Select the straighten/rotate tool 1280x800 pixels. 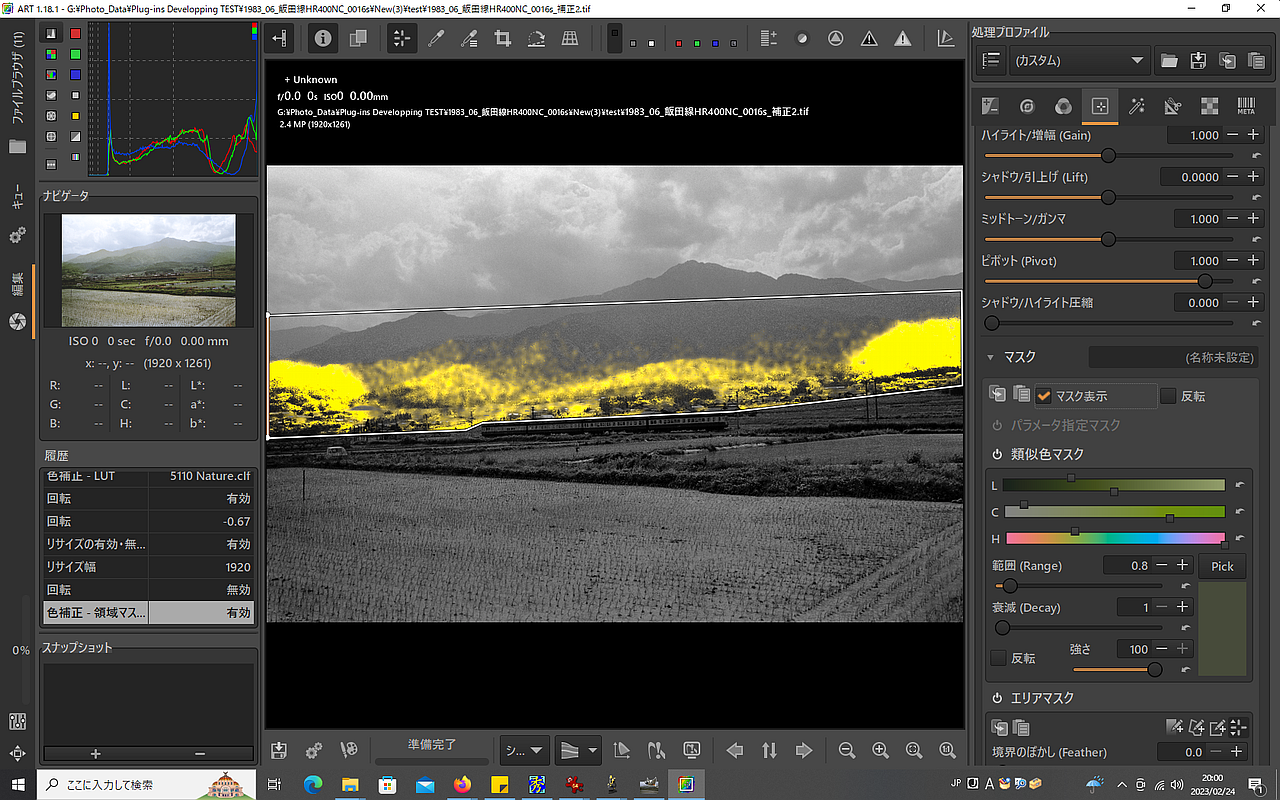pyautogui.click(x=536, y=39)
